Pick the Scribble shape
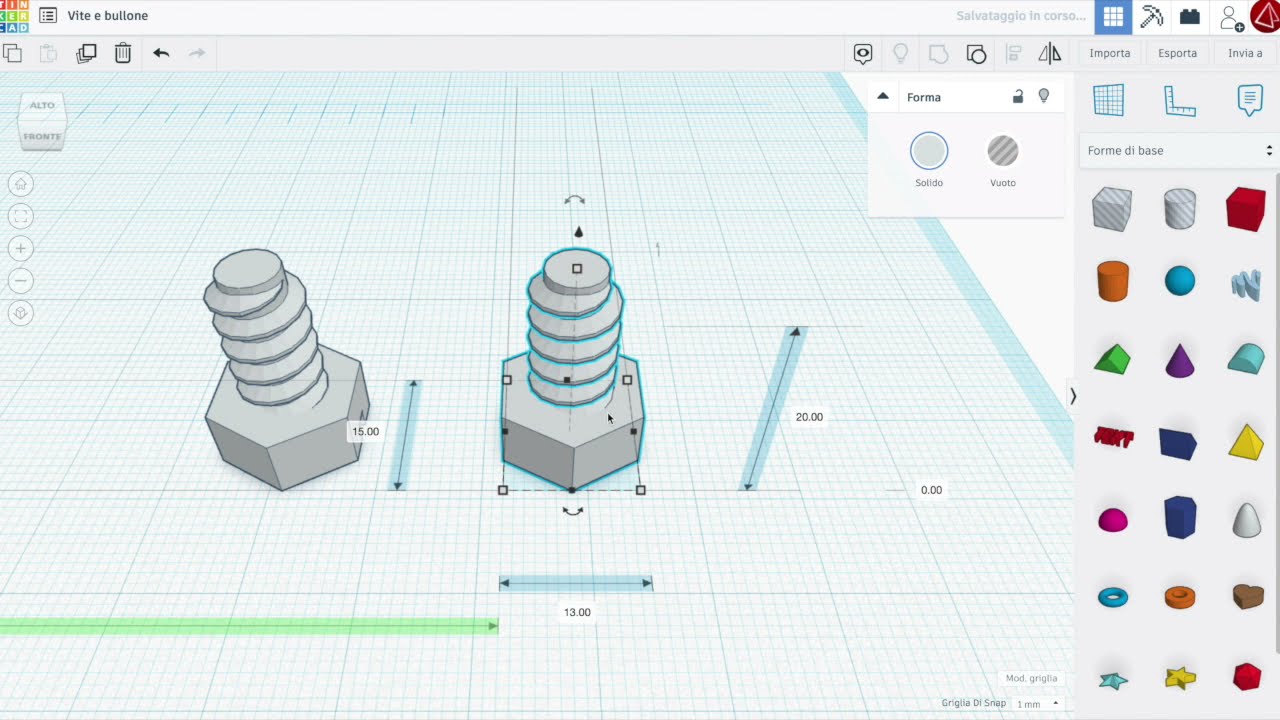This screenshot has height=720, width=1280. click(x=1246, y=284)
